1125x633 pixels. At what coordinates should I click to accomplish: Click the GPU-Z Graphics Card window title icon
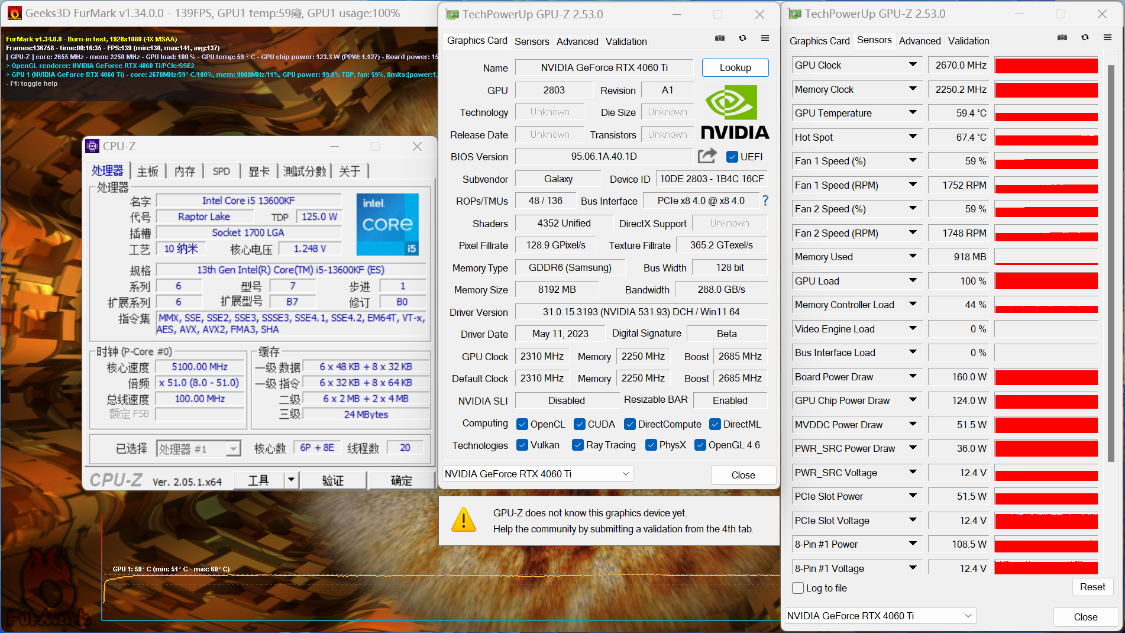coord(452,14)
